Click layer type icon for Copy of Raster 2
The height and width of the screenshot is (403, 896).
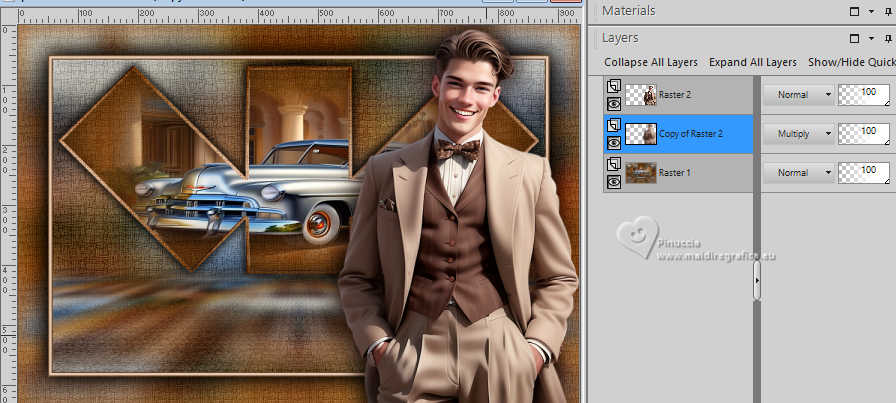coord(612,125)
